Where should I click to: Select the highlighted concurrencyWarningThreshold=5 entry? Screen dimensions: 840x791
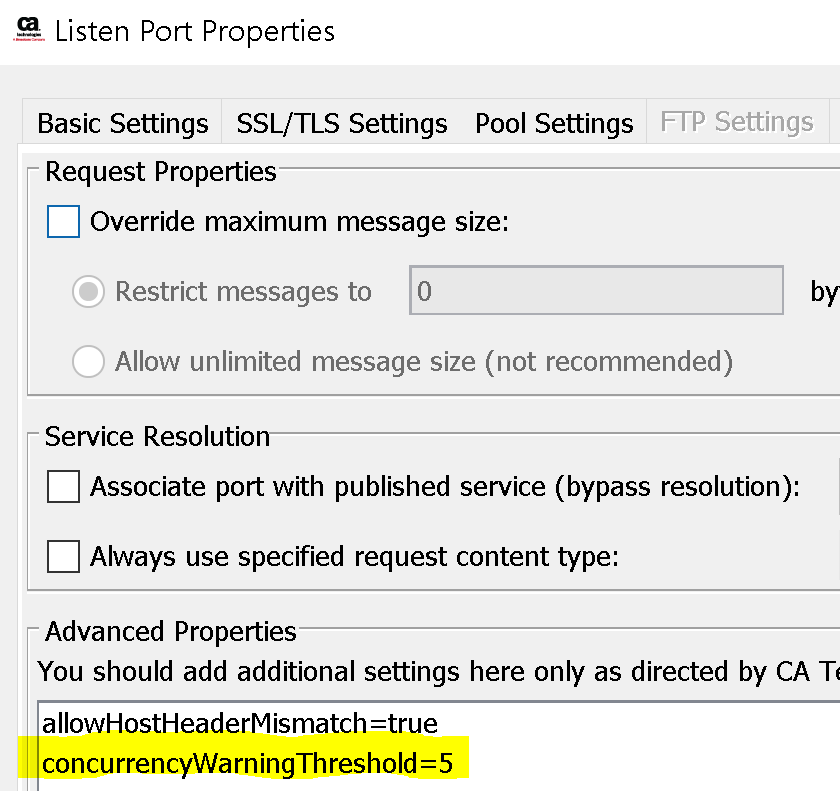(x=247, y=764)
